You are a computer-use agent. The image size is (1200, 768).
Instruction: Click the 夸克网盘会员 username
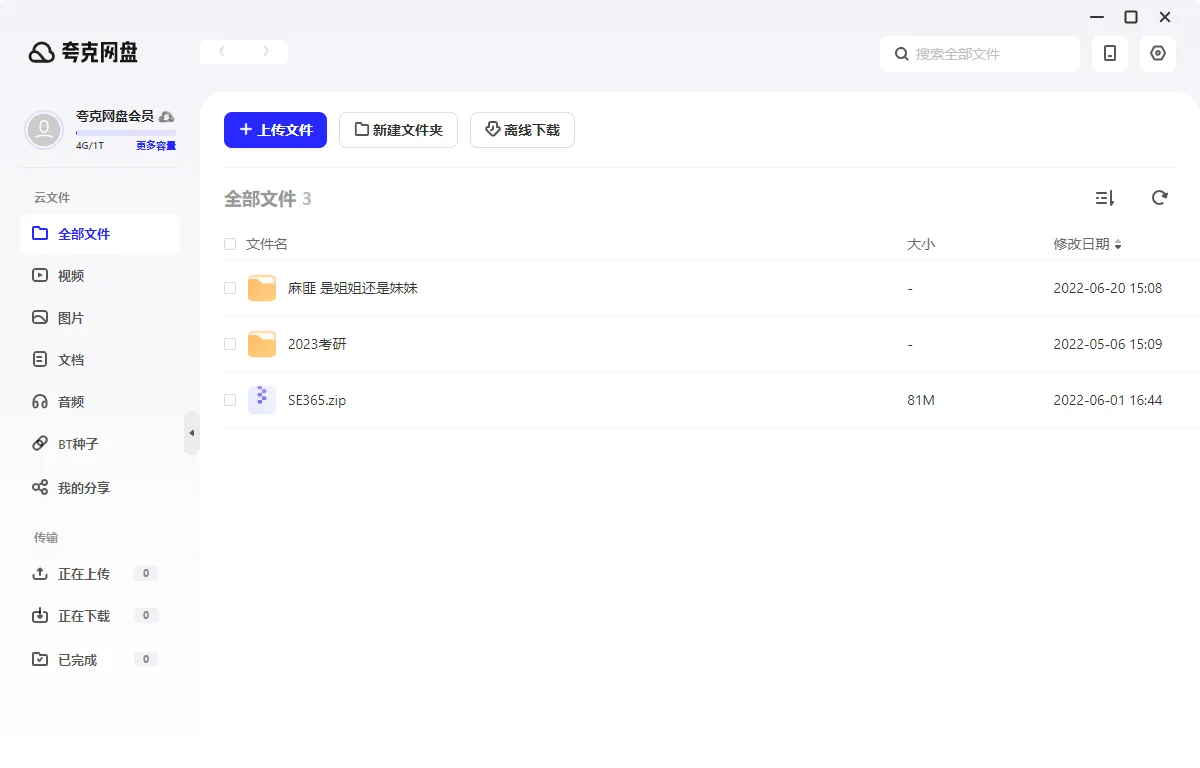coord(115,116)
